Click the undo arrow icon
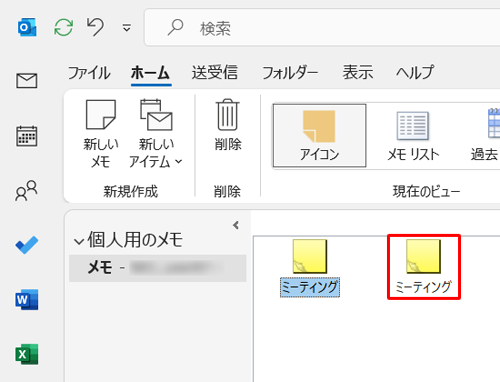Viewport: 500px width, 382px height. pos(95,27)
